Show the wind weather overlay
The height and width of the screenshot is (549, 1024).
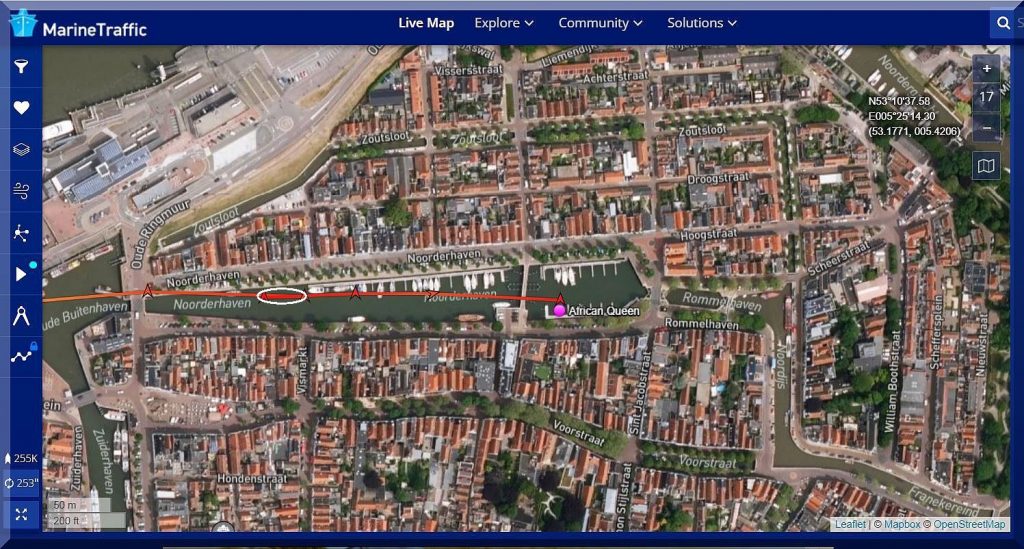coord(21,191)
